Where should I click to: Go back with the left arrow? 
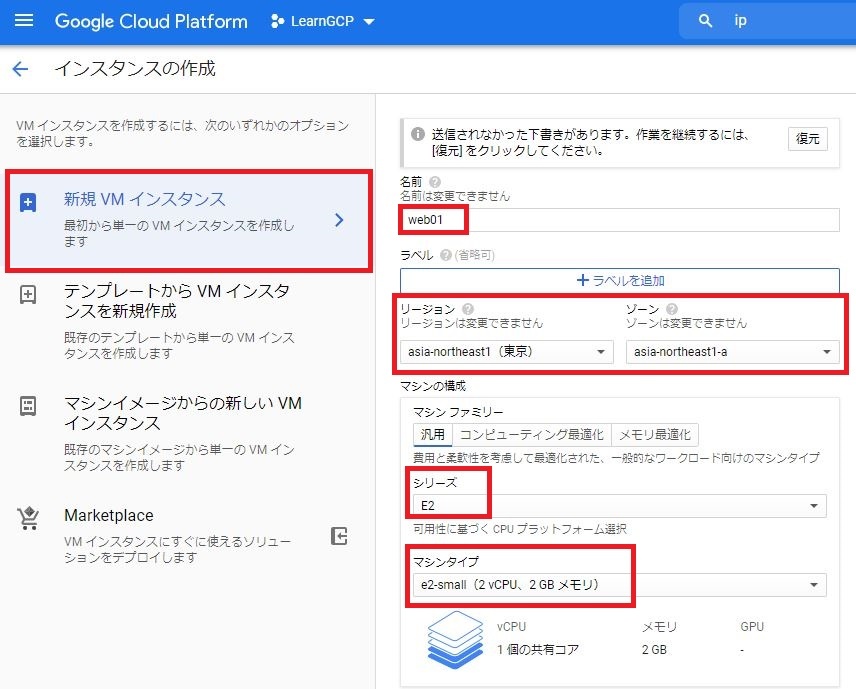pos(21,69)
